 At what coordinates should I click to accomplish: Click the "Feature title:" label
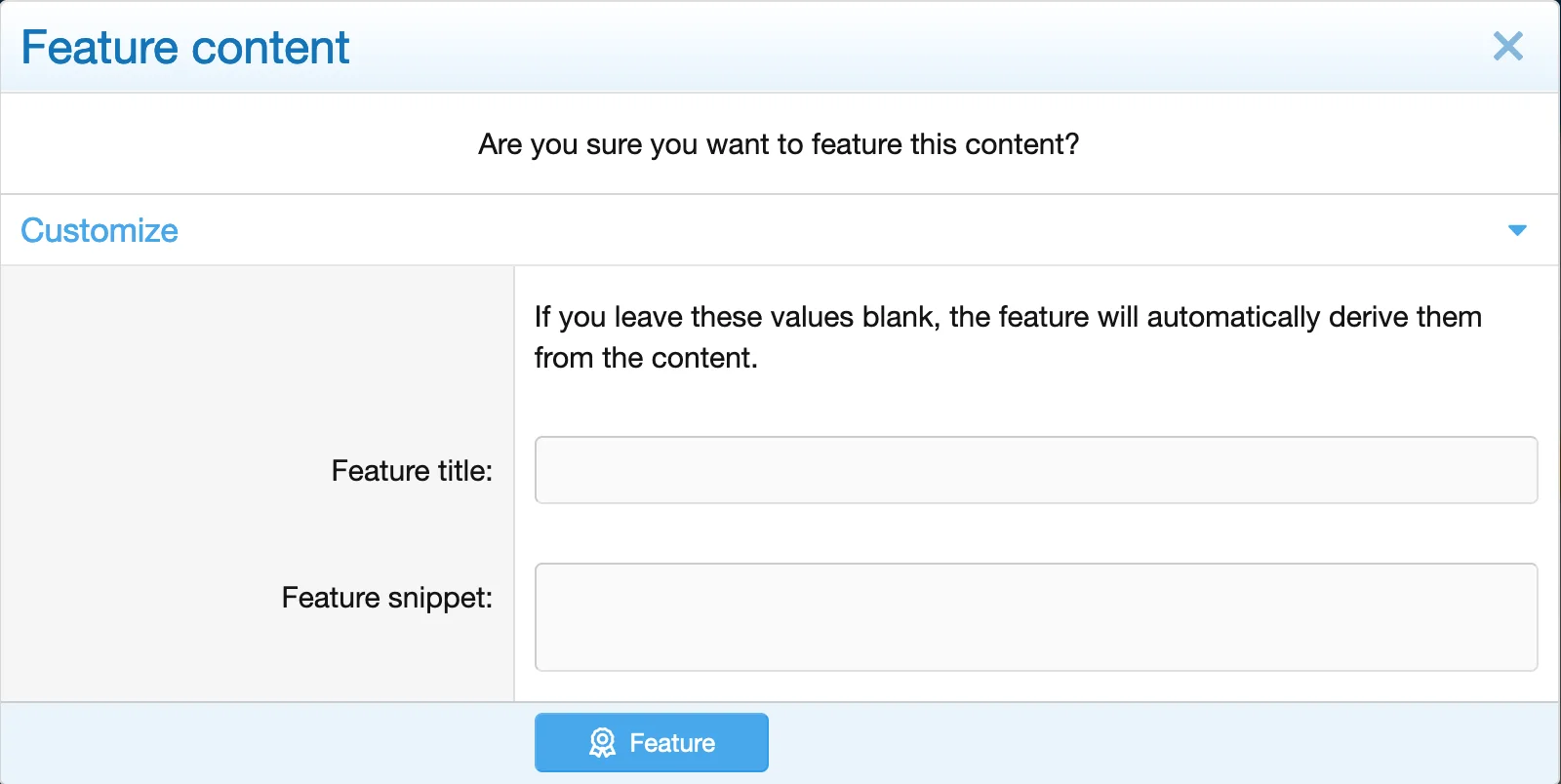coord(412,471)
